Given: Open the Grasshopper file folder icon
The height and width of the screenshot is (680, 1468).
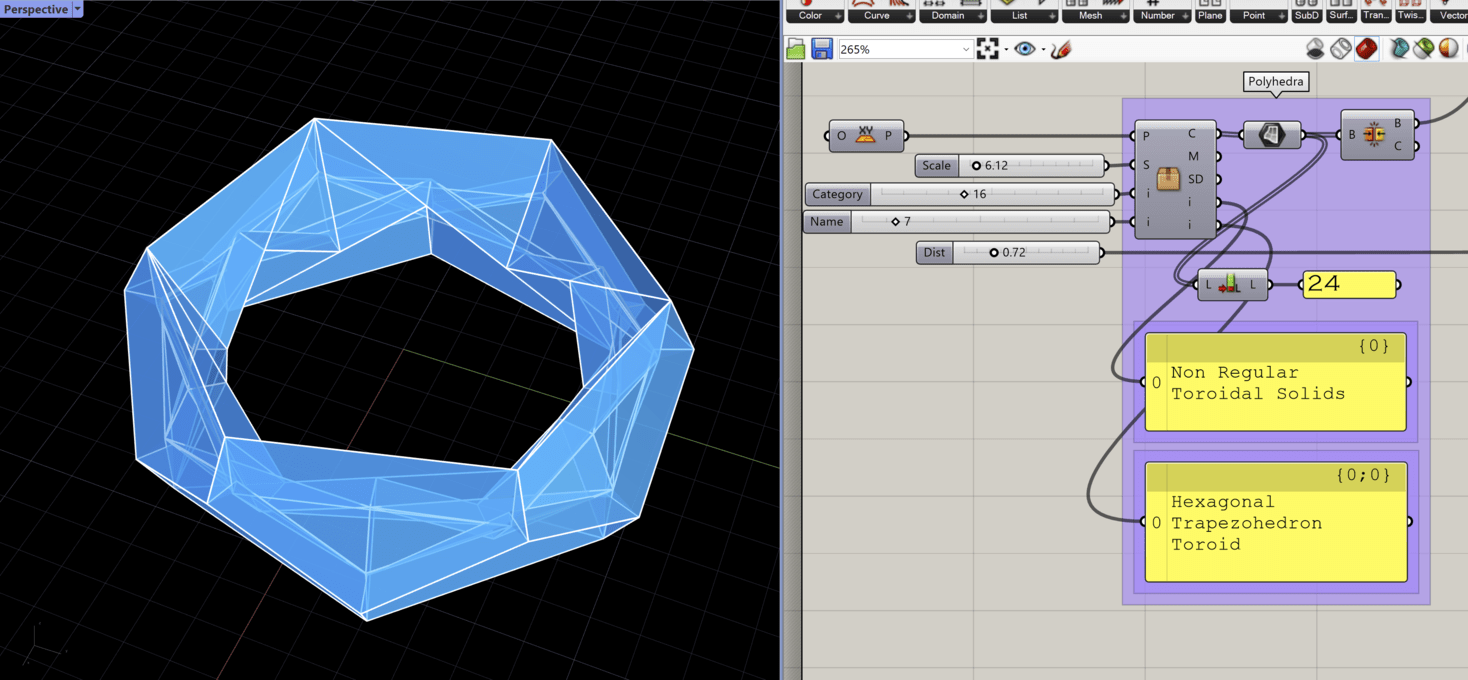Looking at the screenshot, I should coord(796,49).
